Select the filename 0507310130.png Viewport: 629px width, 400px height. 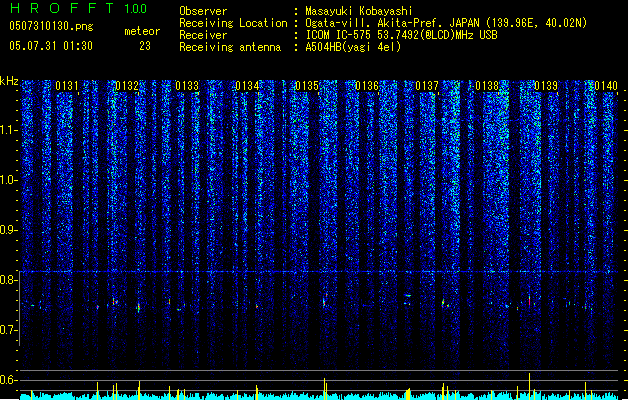point(51,26)
